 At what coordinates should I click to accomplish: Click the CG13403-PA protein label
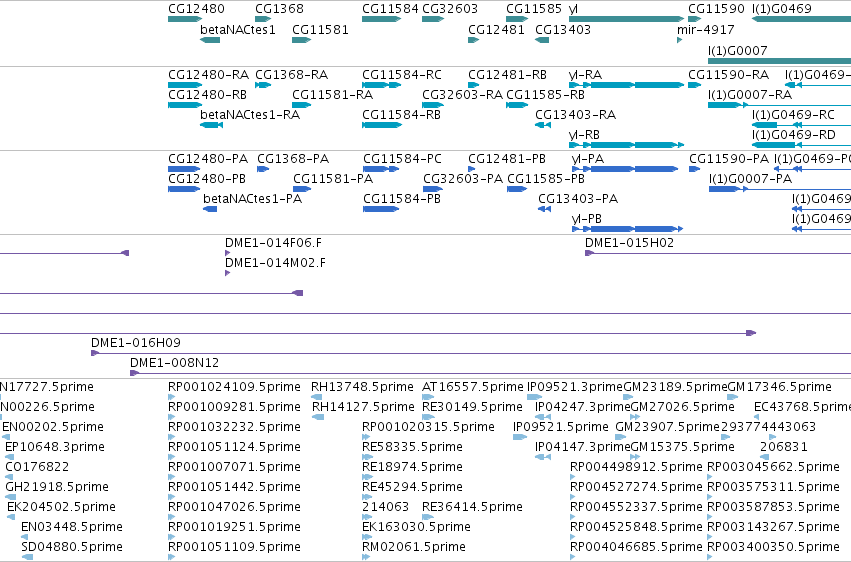(x=578, y=199)
